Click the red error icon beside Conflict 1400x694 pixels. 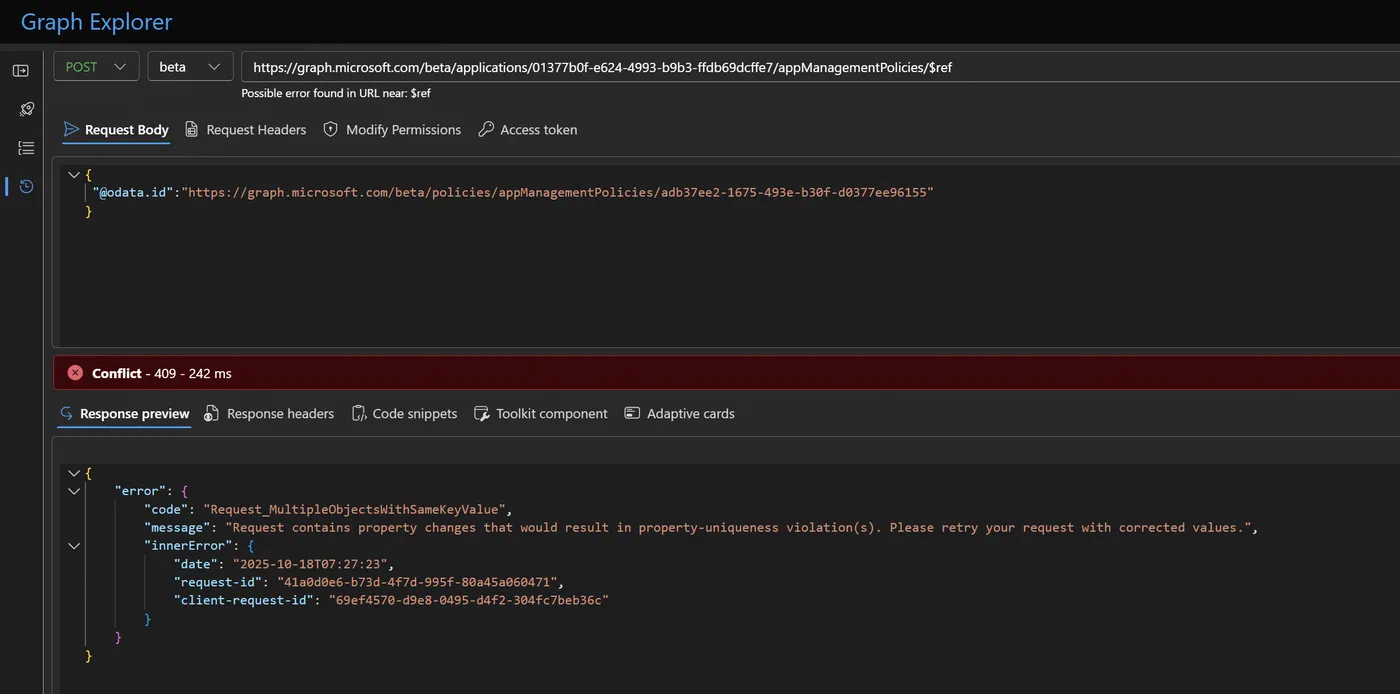(x=75, y=373)
